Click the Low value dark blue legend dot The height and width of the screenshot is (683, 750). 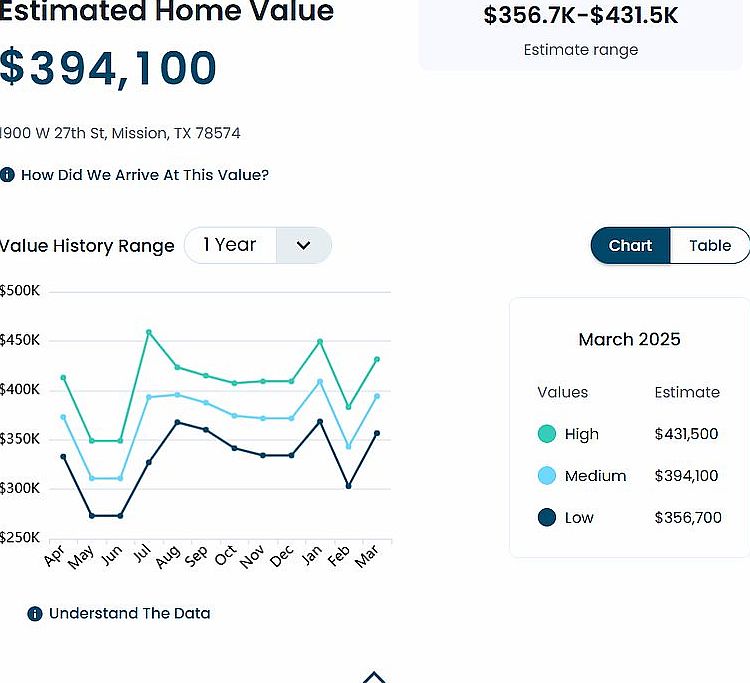[546, 517]
